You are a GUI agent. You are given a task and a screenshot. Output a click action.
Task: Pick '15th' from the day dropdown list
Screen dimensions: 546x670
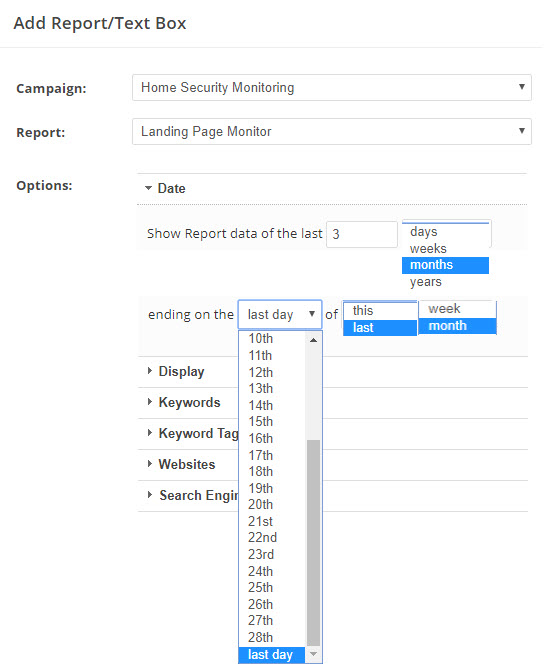[x=272, y=422]
